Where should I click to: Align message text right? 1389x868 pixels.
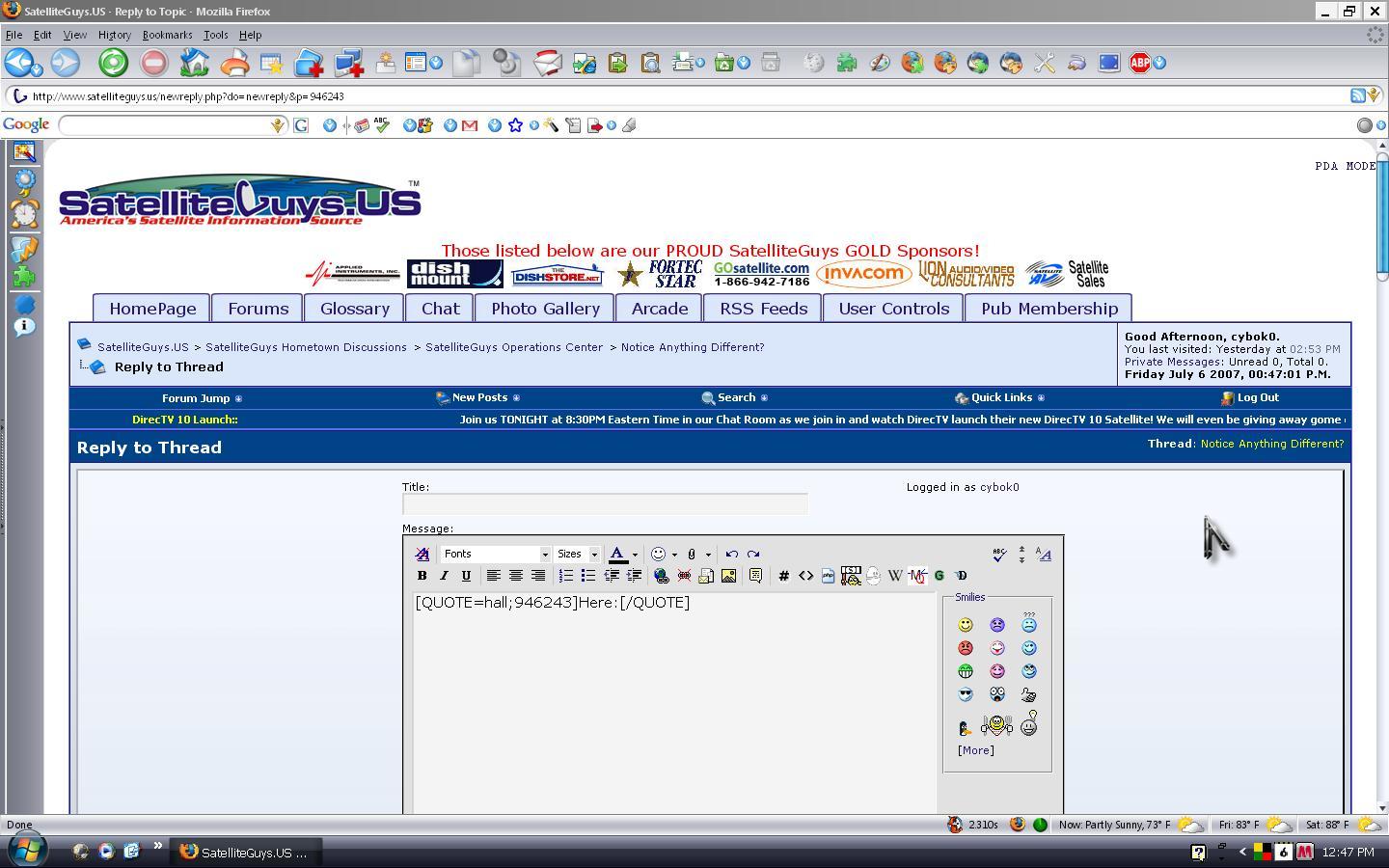[537, 576]
